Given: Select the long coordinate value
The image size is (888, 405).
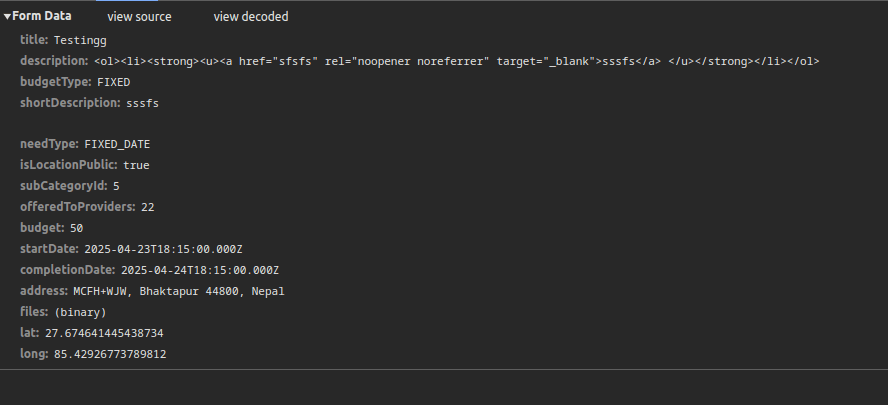Looking at the screenshot, I should pyautogui.click(x=110, y=354).
